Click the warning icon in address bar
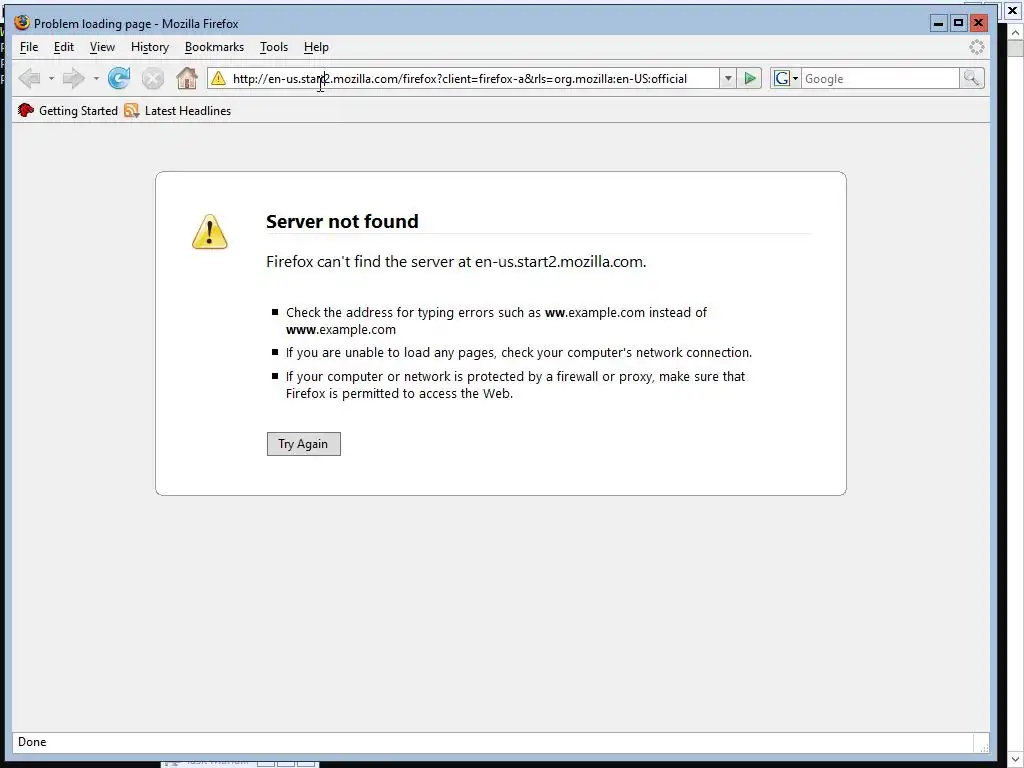 click(x=219, y=78)
